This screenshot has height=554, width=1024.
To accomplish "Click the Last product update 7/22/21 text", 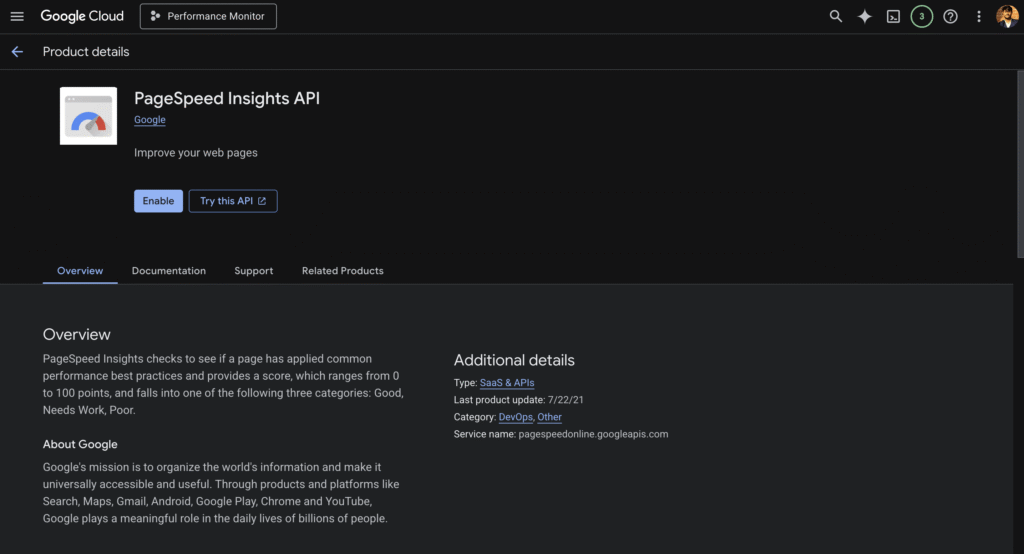I will click(x=519, y=400).
